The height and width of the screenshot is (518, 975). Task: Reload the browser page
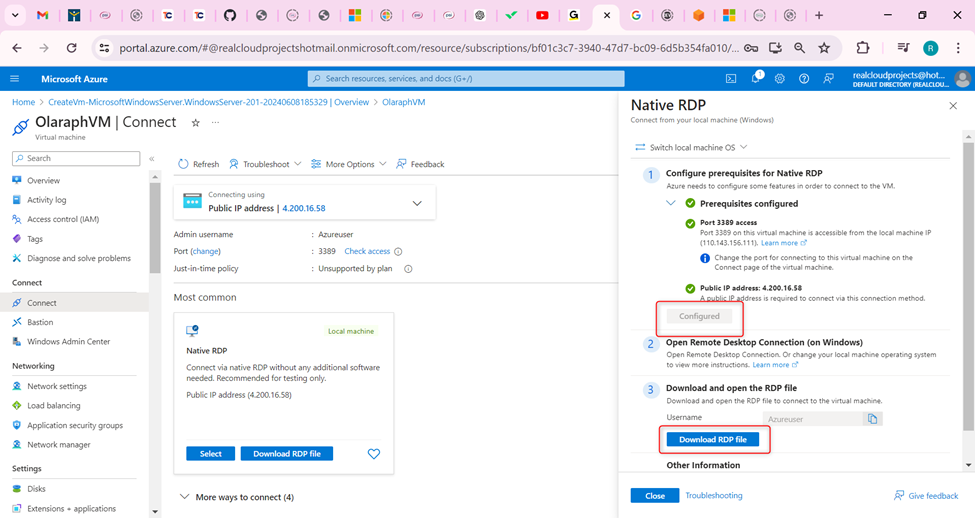click(72, 48)
